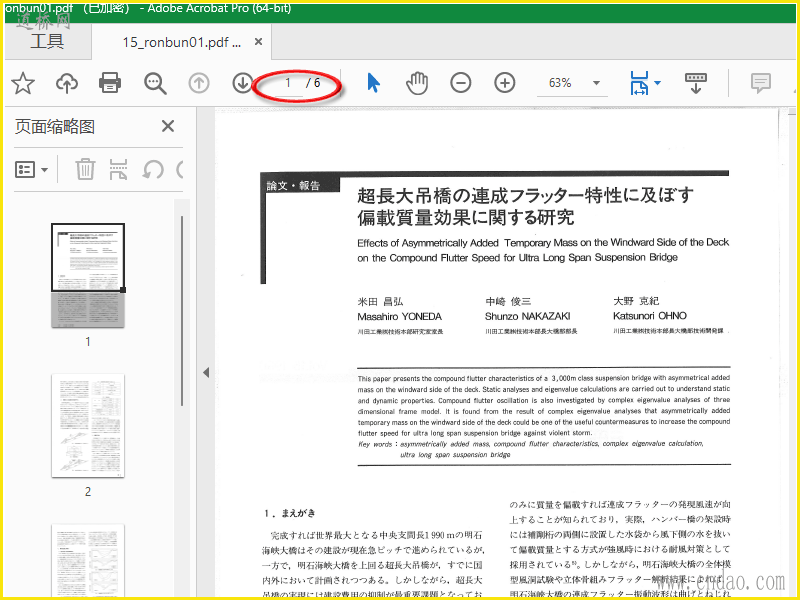Delete selected page with trash icon

(85, 169)
